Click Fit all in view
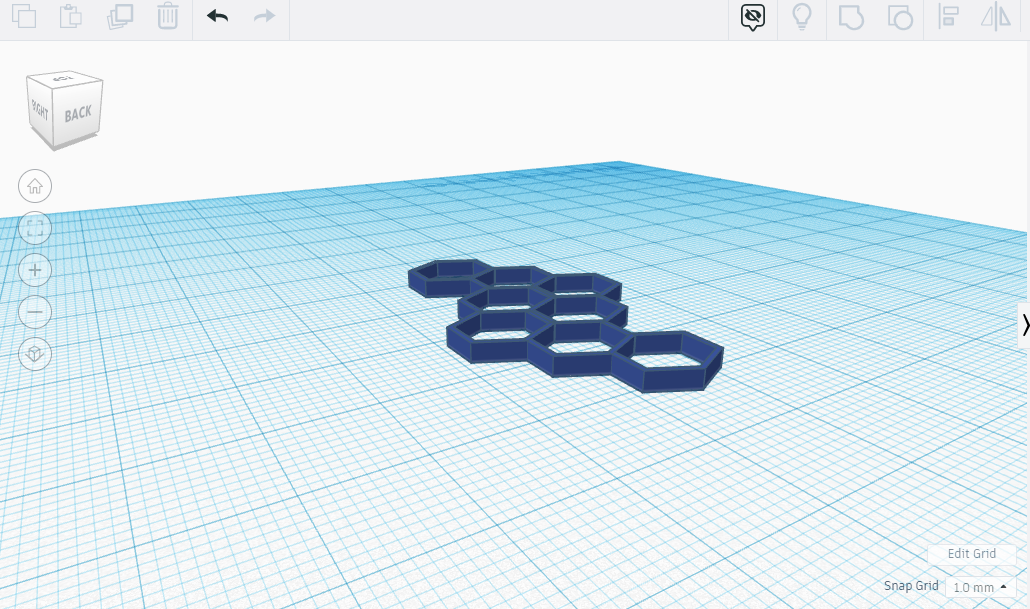Screen dimensions: 1030x609 tap(35, 228)
